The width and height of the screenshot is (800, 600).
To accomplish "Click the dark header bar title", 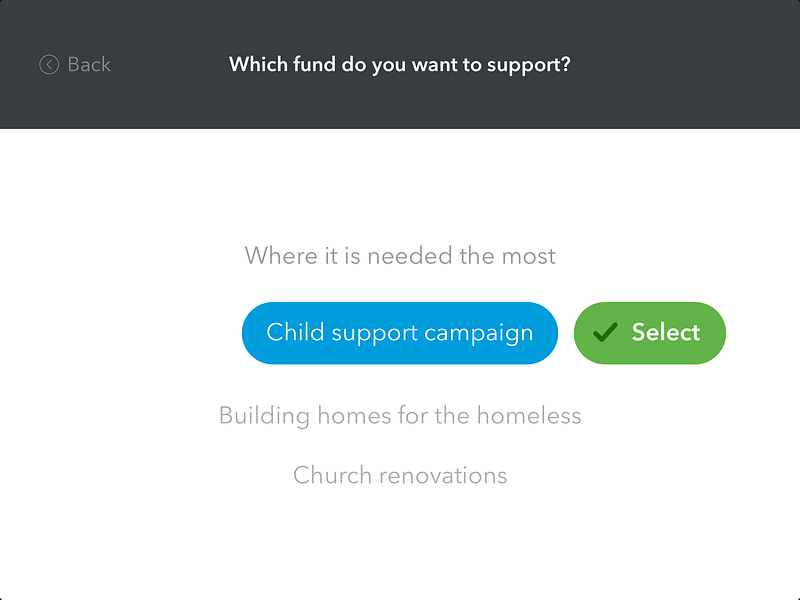I will 400,63.
